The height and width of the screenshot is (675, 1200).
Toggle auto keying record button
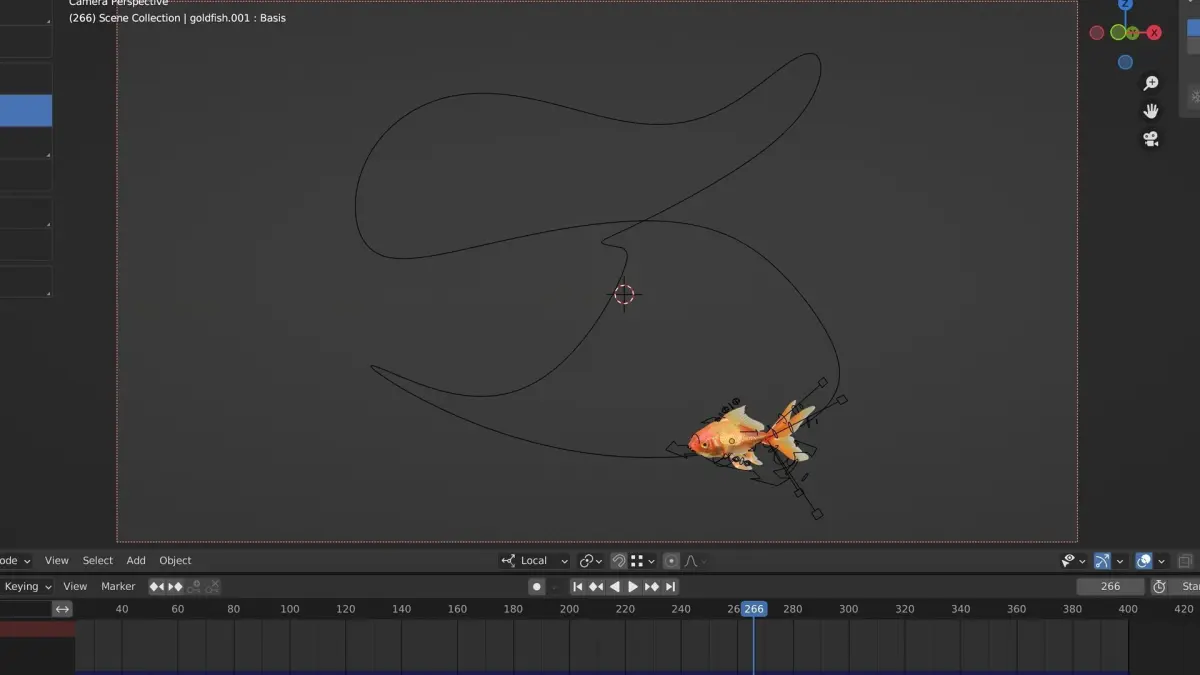(x=537, y=587)
